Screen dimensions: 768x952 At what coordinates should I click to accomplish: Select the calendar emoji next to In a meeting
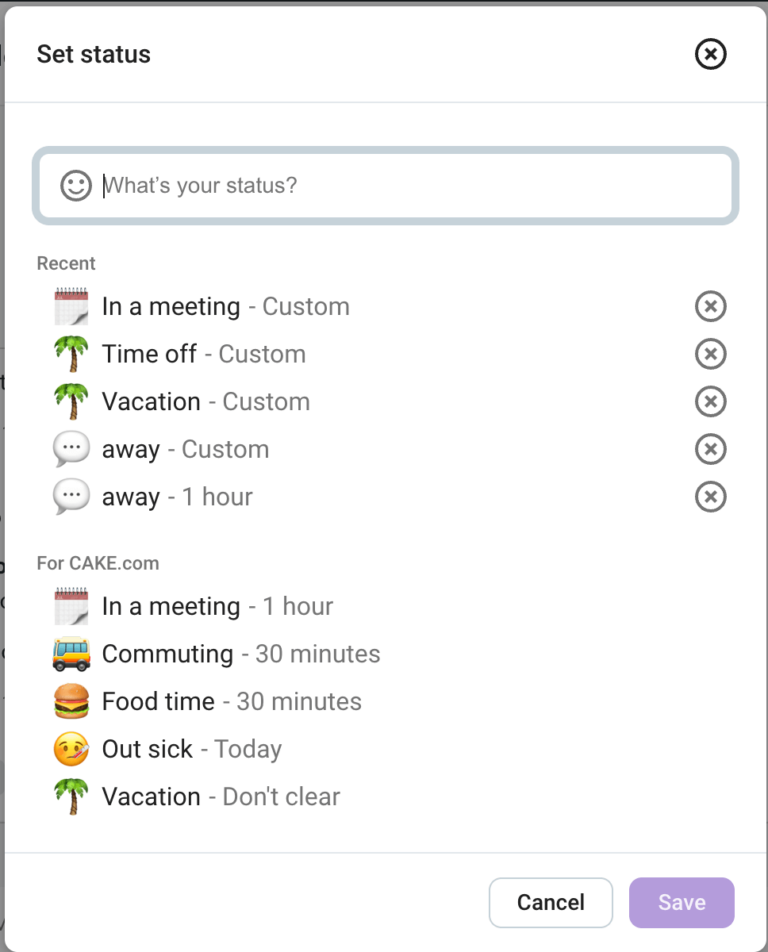[71, 306]
